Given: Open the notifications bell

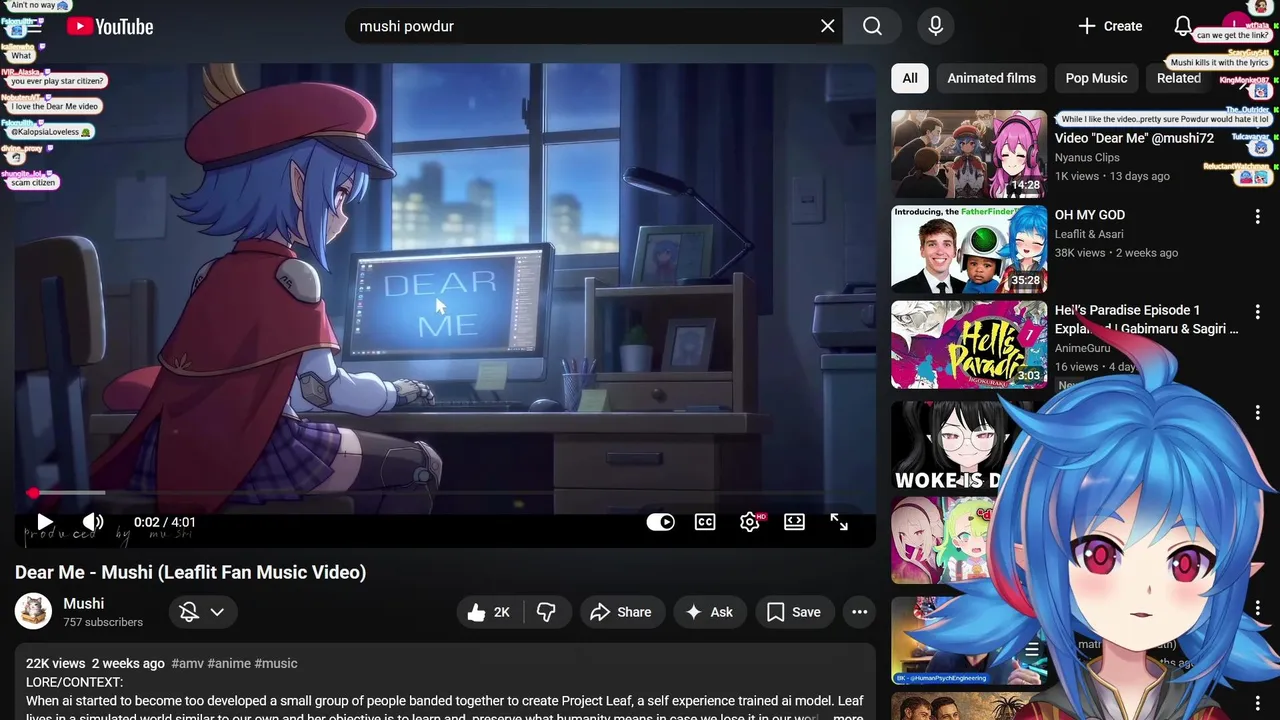Looking at the screenshot, I should [1183, 26].
